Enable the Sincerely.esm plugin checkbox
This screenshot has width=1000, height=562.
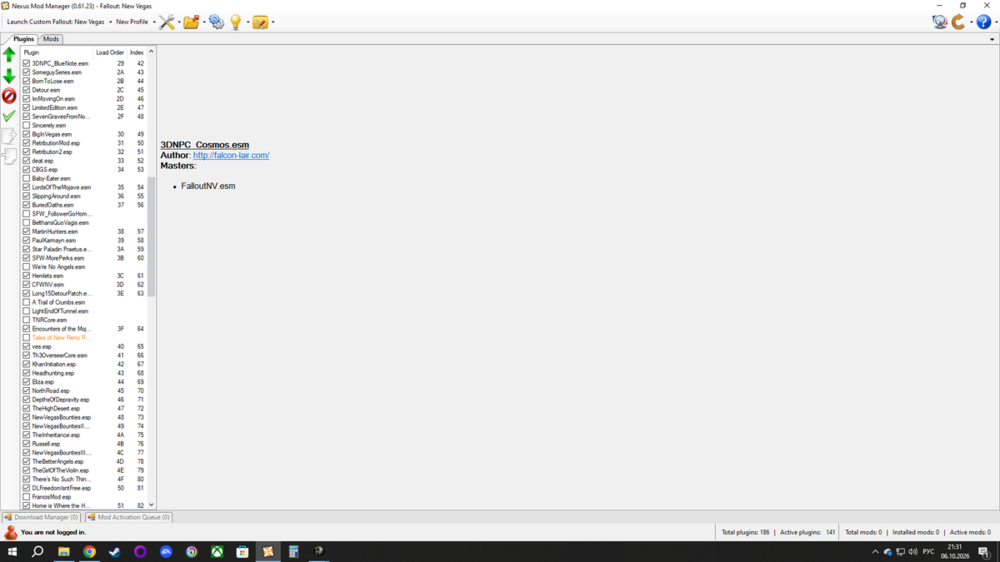[x=26, y=126]
